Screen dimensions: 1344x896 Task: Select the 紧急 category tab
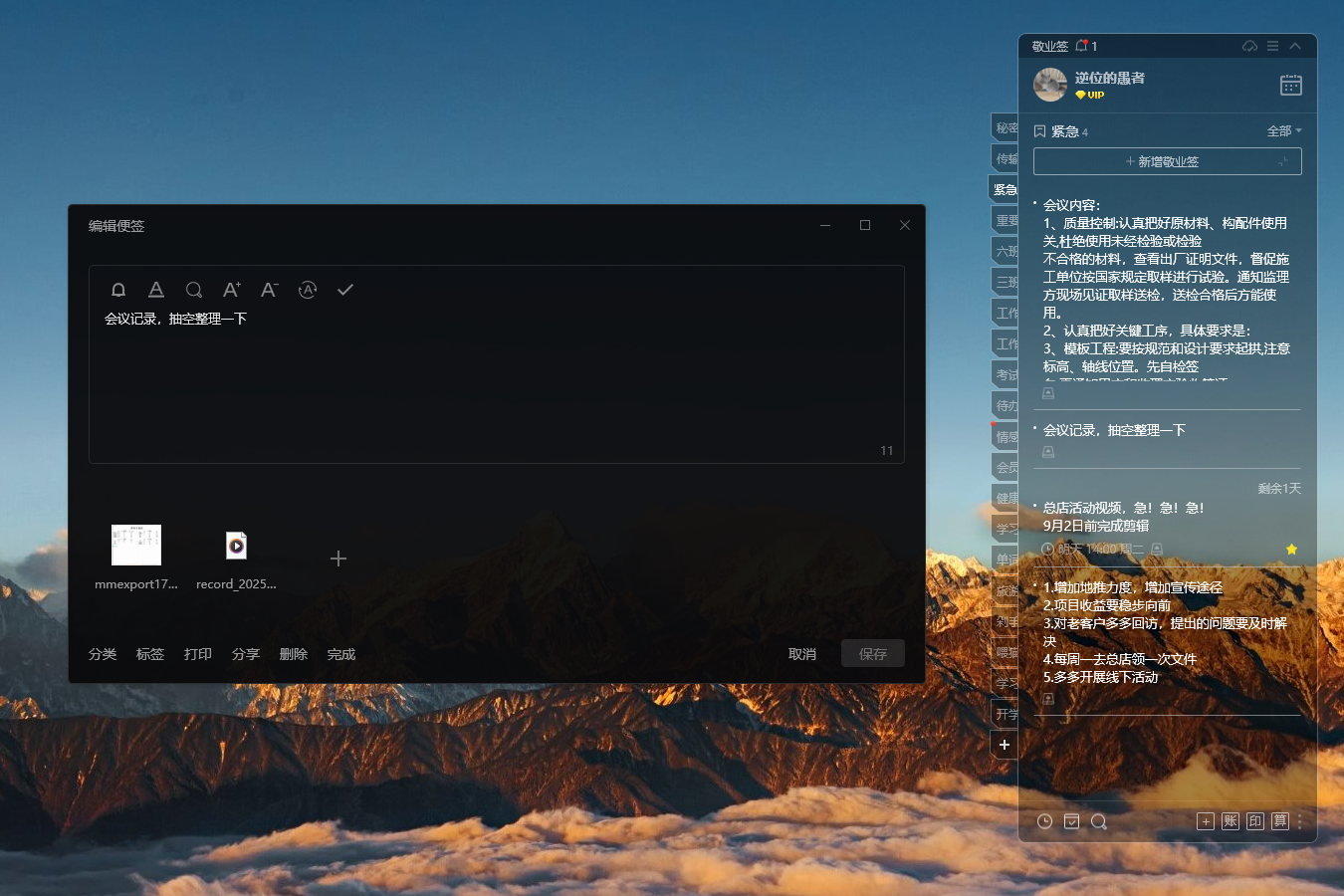point(1005,189)
